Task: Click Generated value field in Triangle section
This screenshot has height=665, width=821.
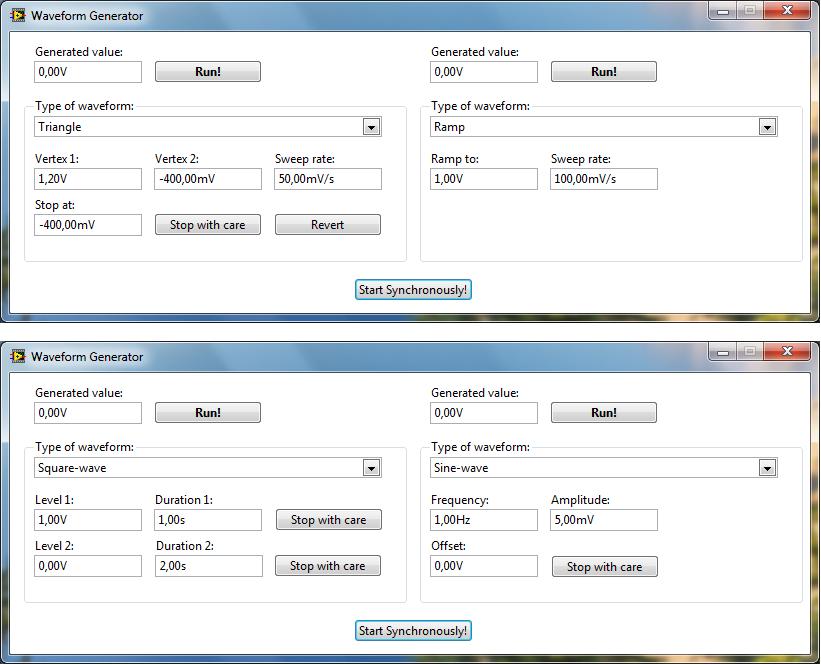Action: 88,72
